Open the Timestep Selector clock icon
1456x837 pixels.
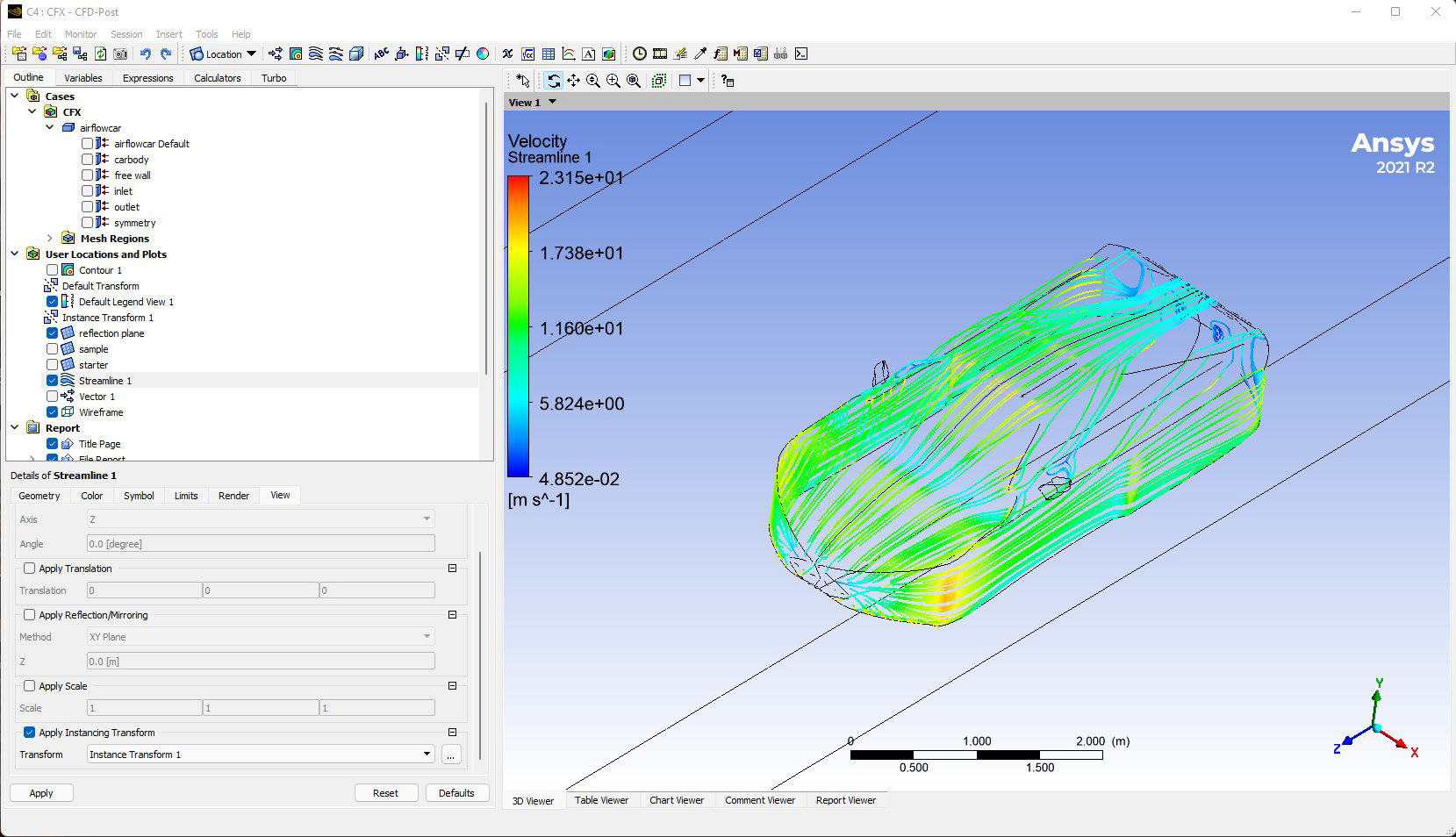click(x=639, y=54)
